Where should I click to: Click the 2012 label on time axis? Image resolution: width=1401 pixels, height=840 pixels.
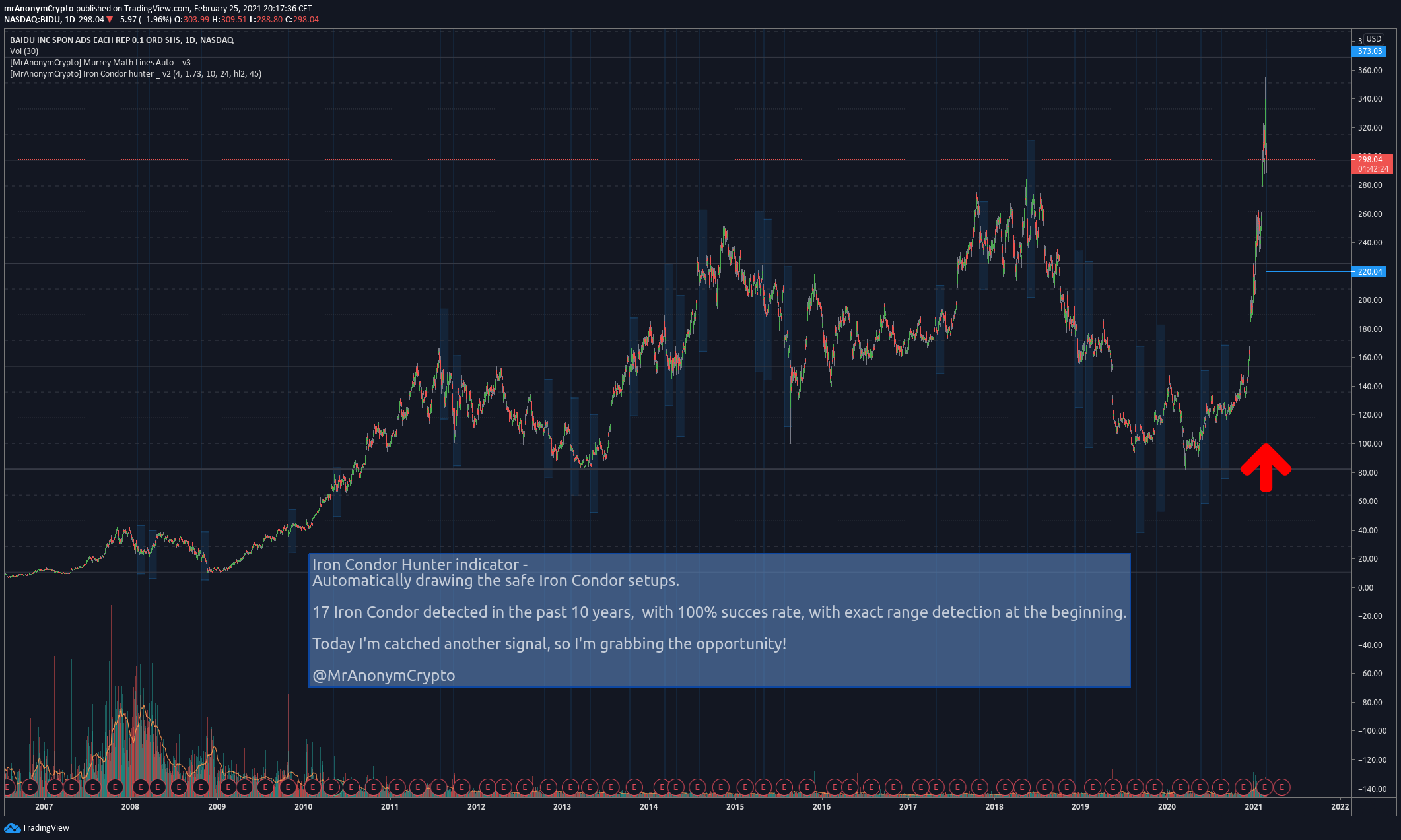click(476, 807)
